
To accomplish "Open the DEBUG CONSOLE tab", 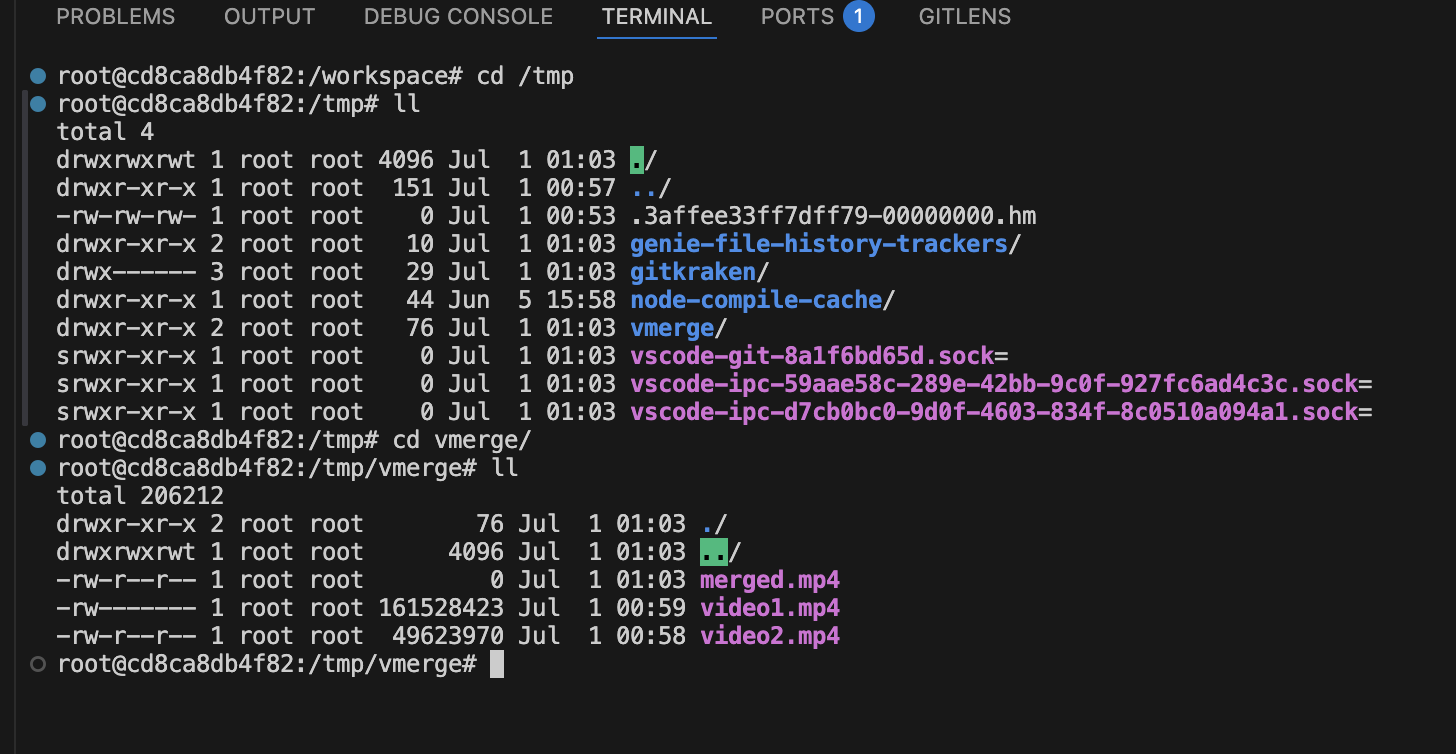I will [x=458, y=17].
